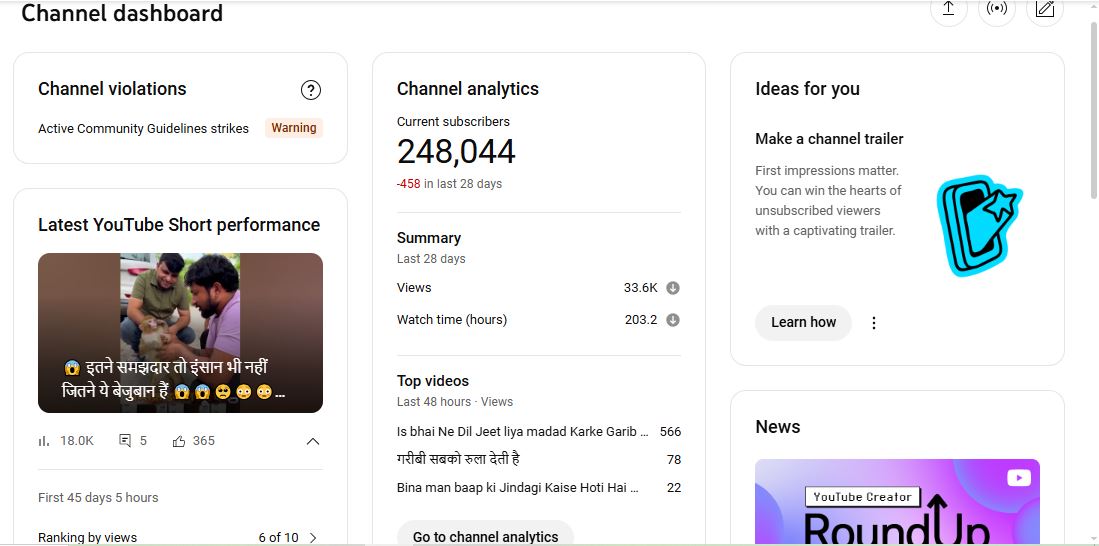Open the channel violations help icon
Viewport: 1099px width, 546px height.
(x=311, y=90)
